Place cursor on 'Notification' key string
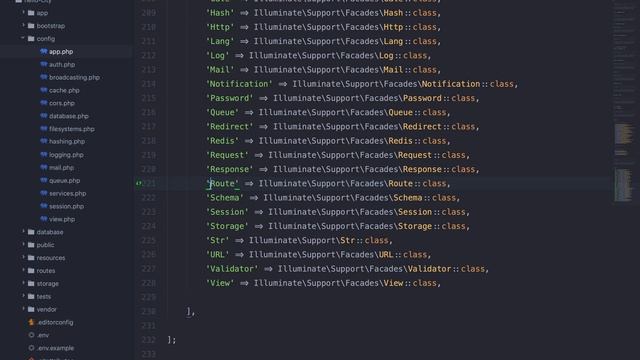Screen dimensions: 640x360 [x=239, y=84]
